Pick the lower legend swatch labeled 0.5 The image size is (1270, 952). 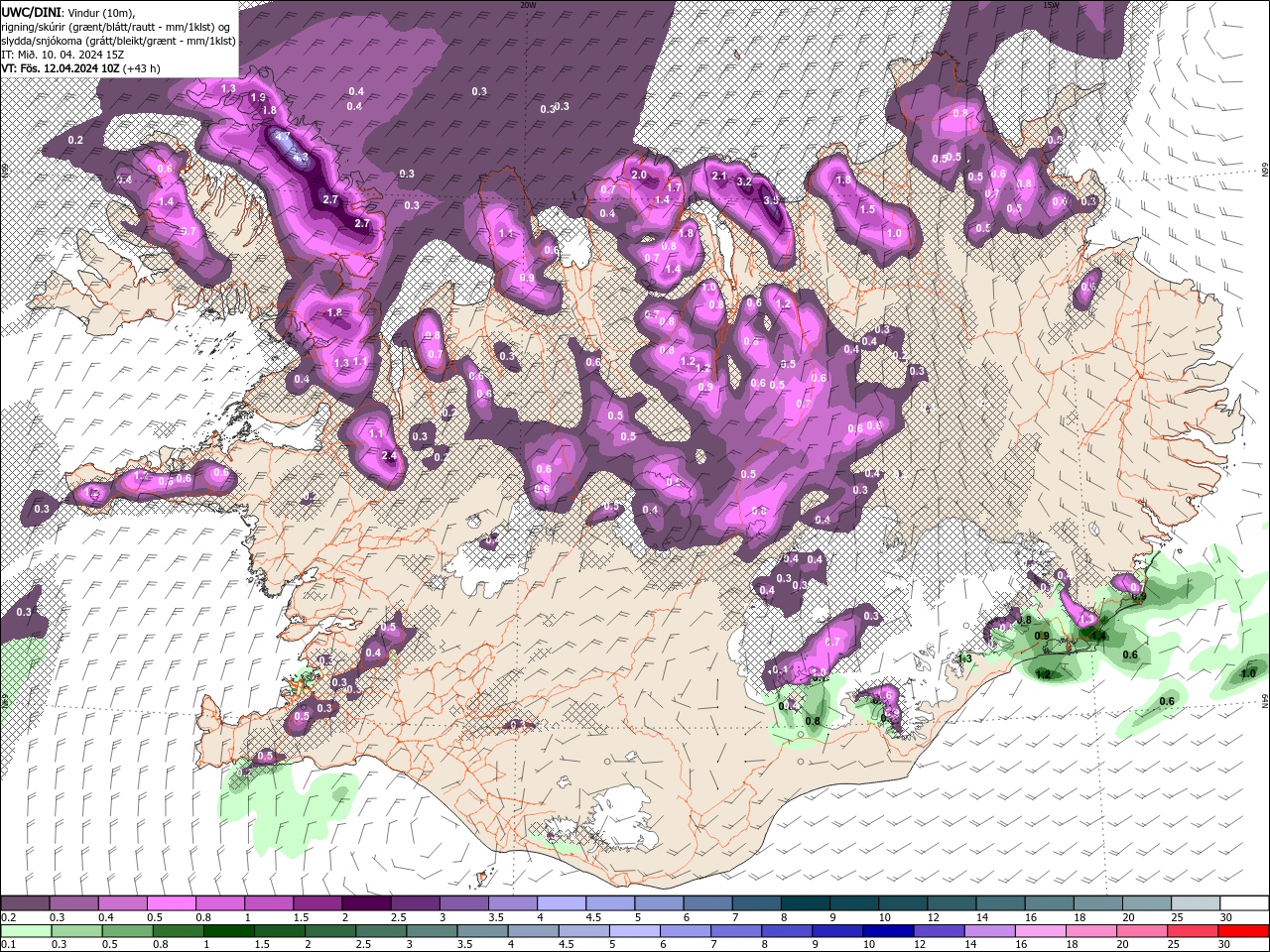click(127, 932)
